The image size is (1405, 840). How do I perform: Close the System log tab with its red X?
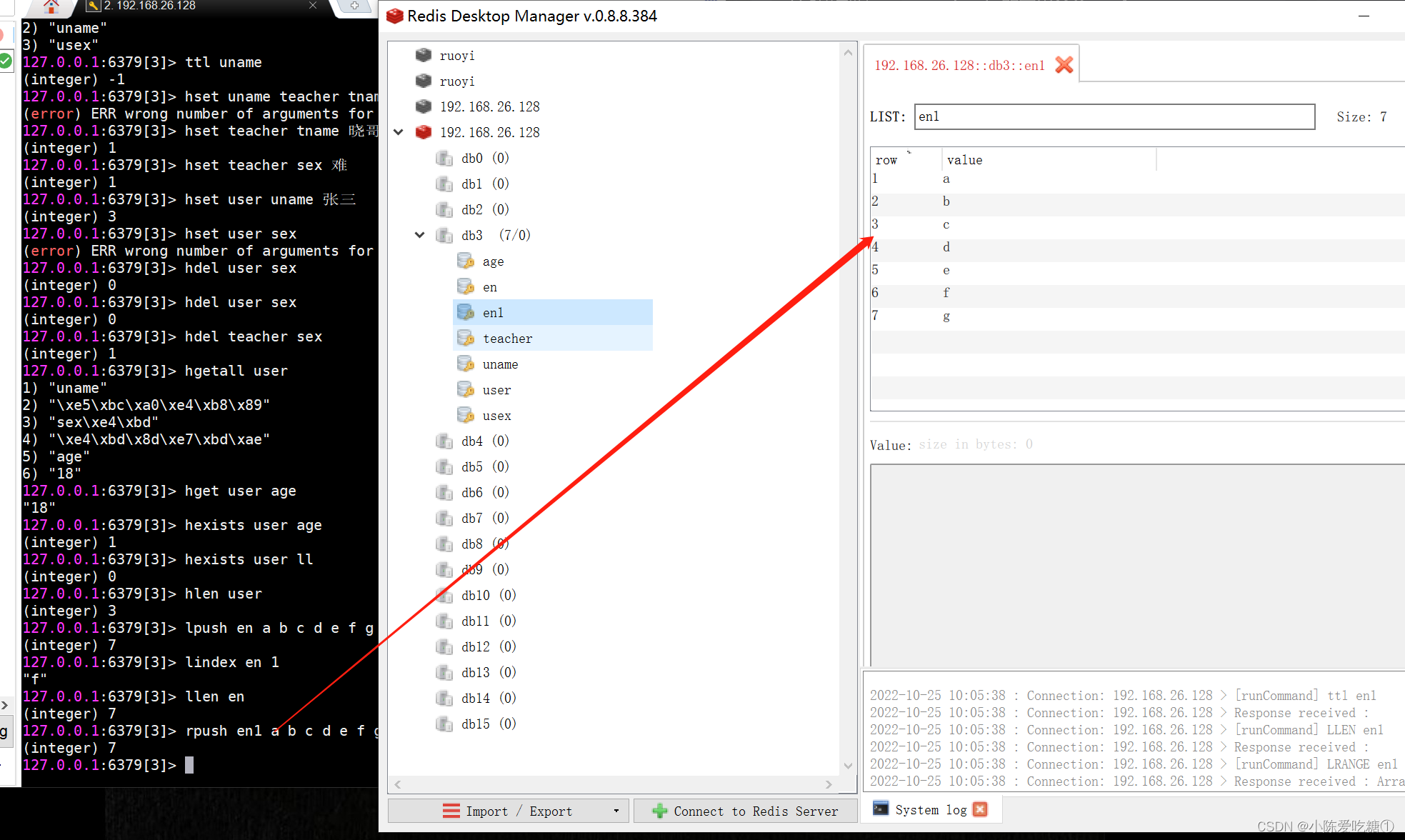(x=980, y=809)
